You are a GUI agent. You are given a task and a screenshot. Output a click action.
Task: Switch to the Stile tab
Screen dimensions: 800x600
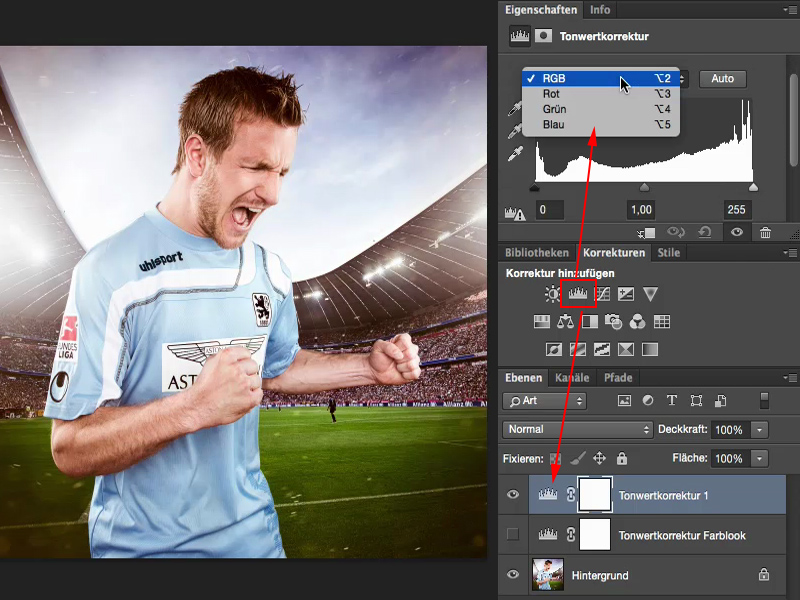(668, 253)
